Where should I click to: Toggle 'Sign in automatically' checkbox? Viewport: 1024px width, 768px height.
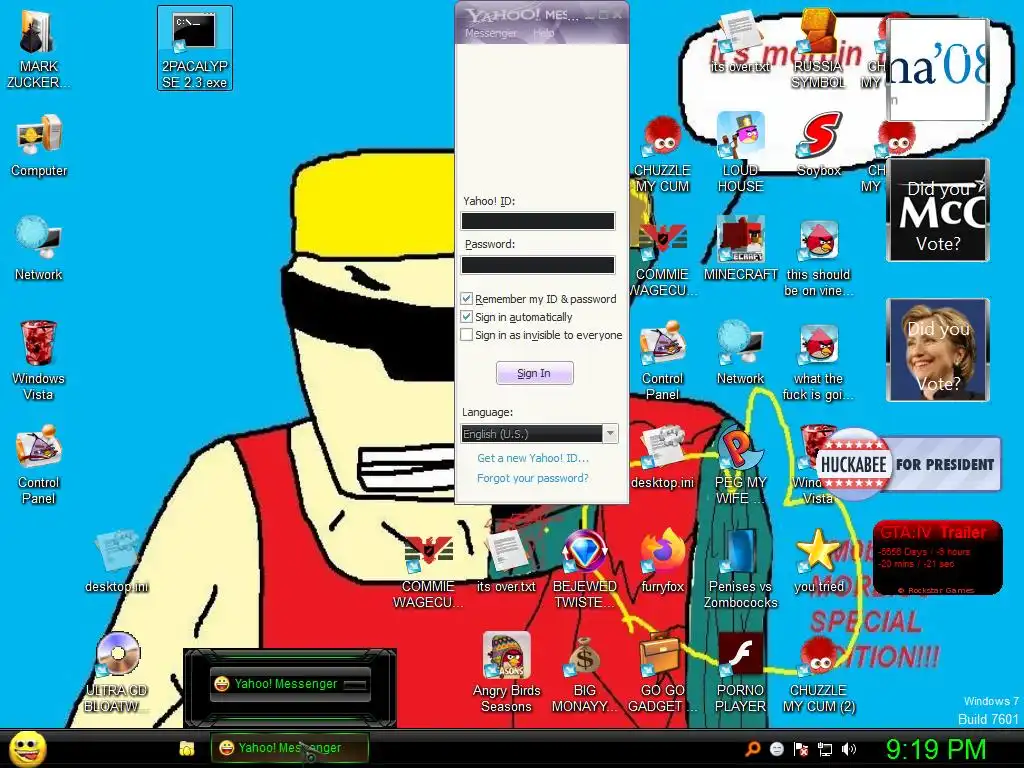pos(466,317)
